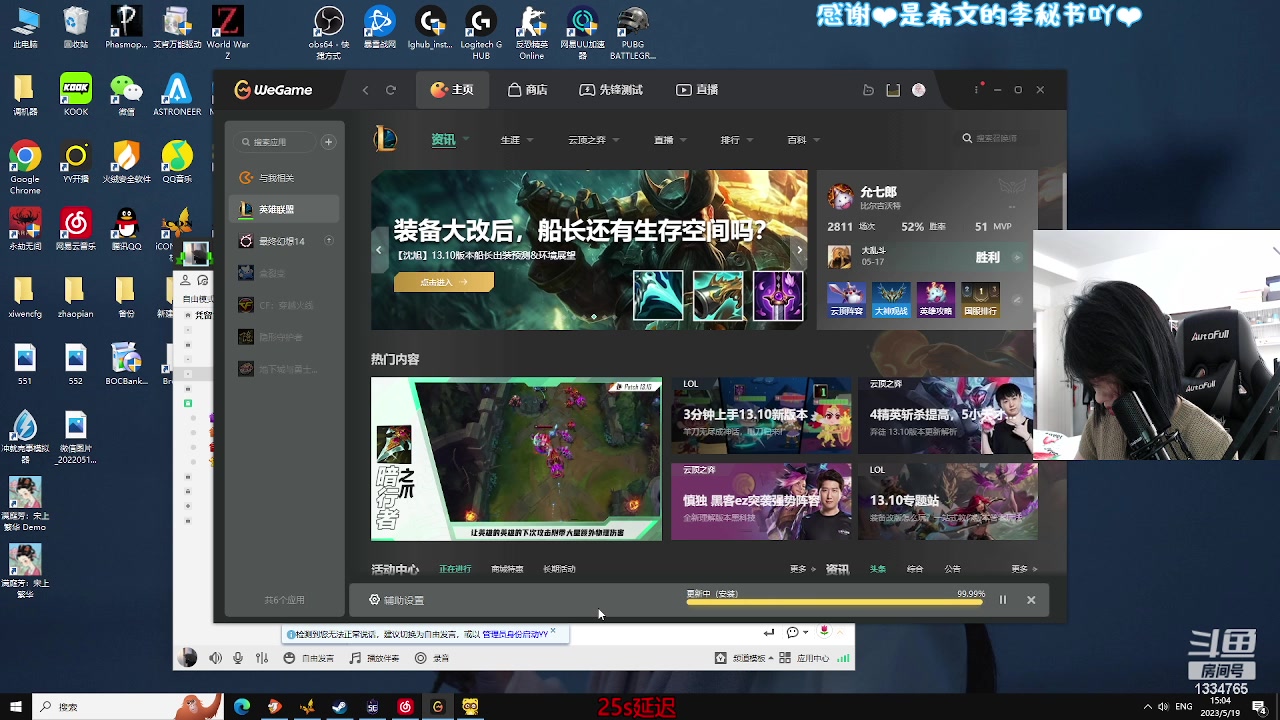Switch to 先锋测试 tab

coord(611,90)
